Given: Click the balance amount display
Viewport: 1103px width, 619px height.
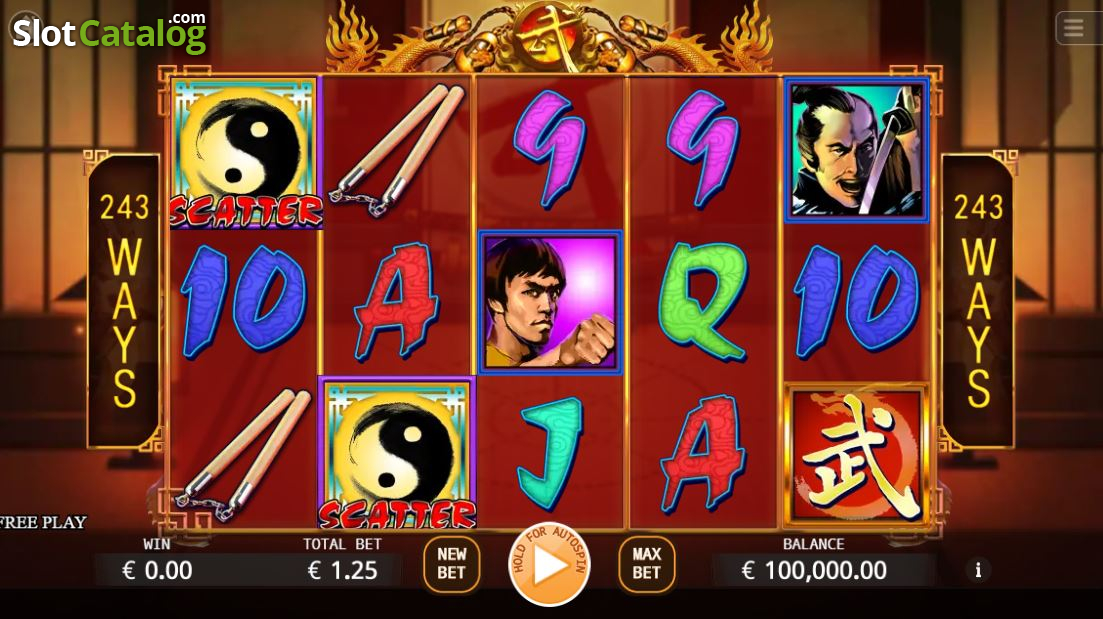Looking at the screenshot, I should (x=814, y=570).
